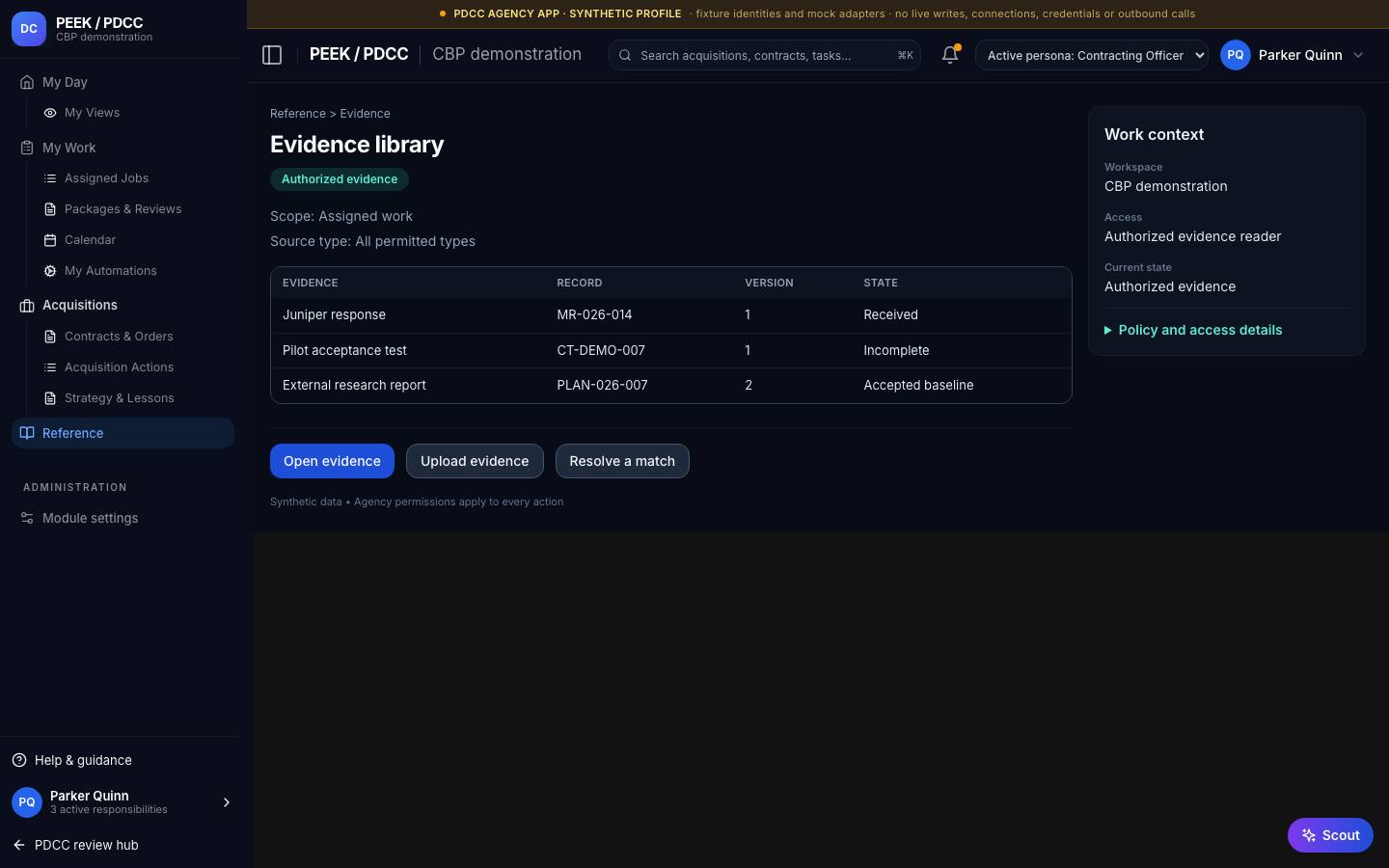Open the Parker Quinn account chevron
The height and width of the screenshot is (868, 1389).
1358,55
